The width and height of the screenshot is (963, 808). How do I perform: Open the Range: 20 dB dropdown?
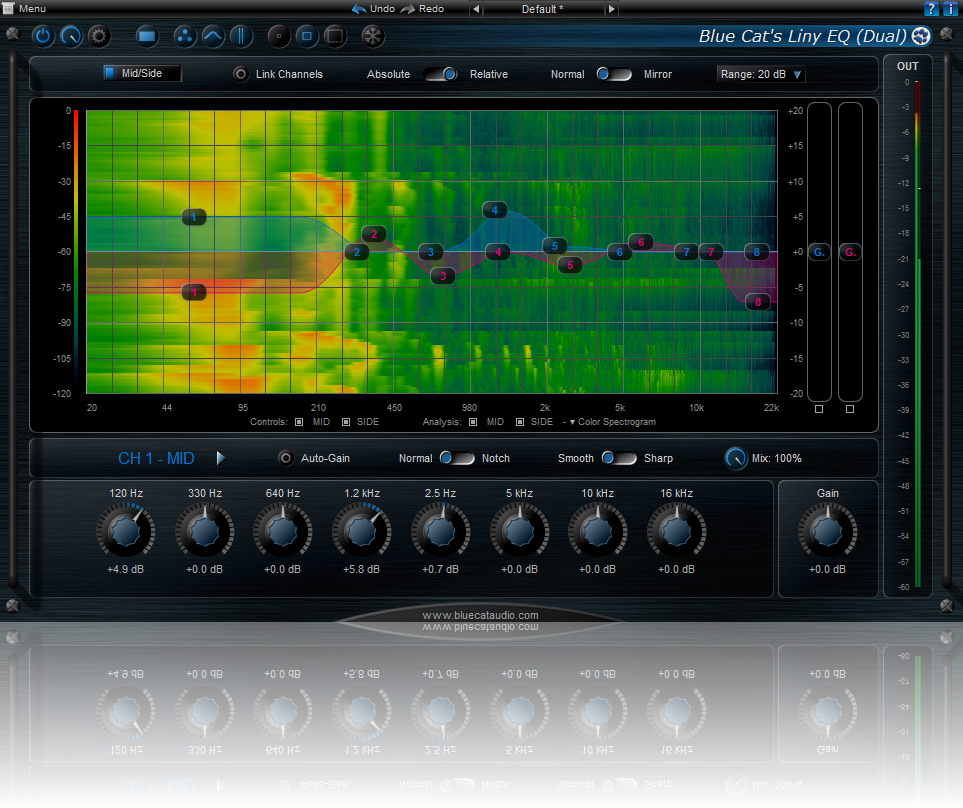[761, 74]
